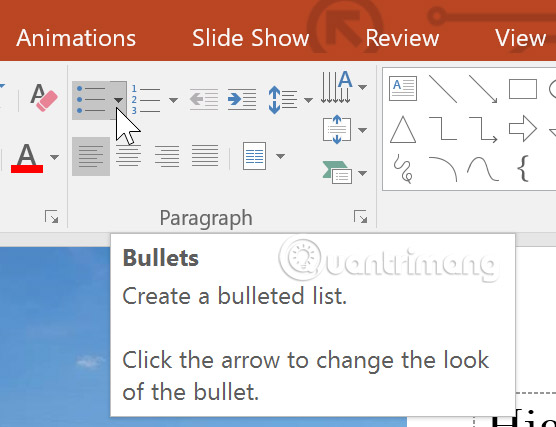The height and width of the screenshot is (427, 556).
Task: Go to the View tab
Action: 520,38
